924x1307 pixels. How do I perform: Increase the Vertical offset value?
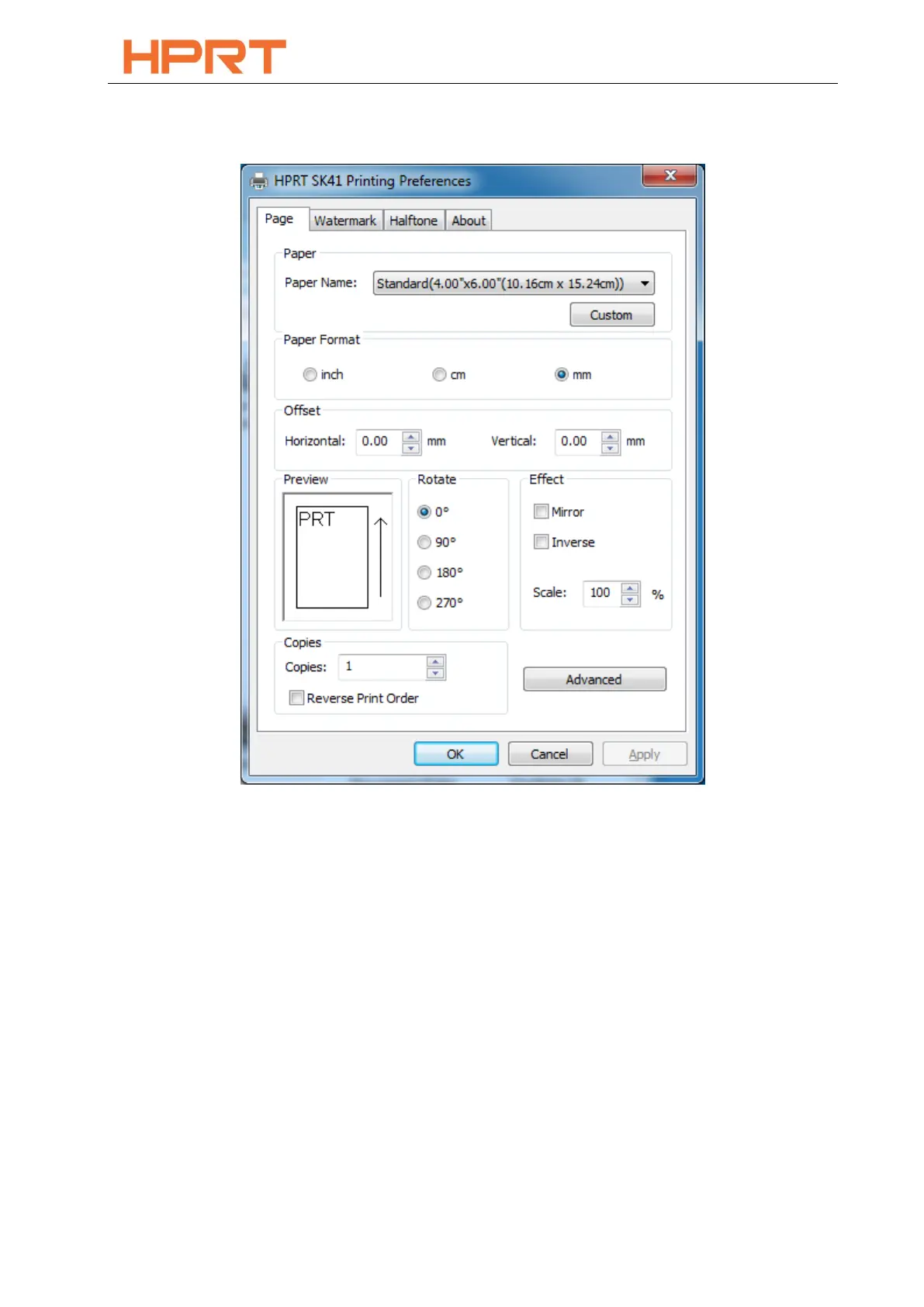point(611,437)
